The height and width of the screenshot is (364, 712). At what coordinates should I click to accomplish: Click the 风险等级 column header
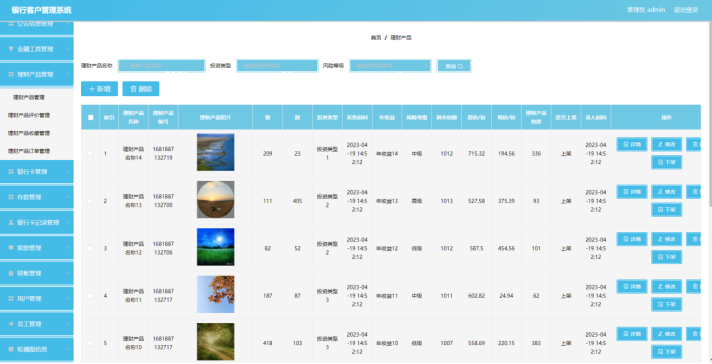pos(416,118)
